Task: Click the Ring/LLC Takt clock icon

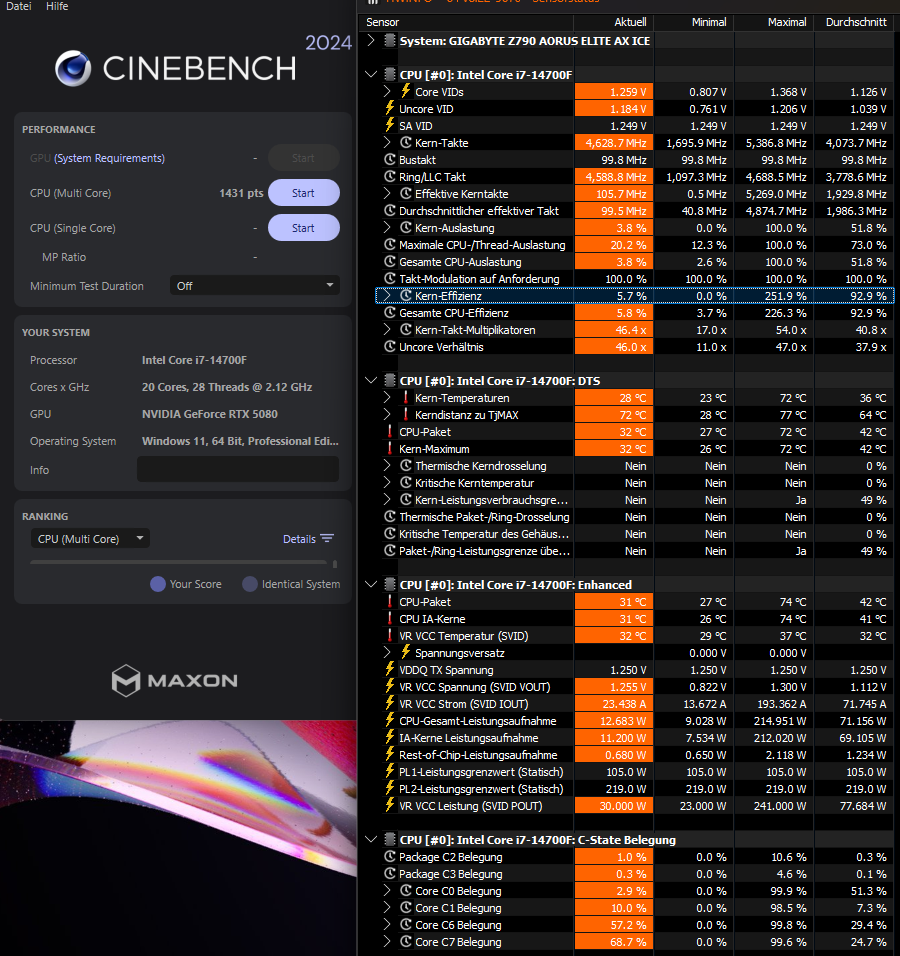Action: pos(390,177)
